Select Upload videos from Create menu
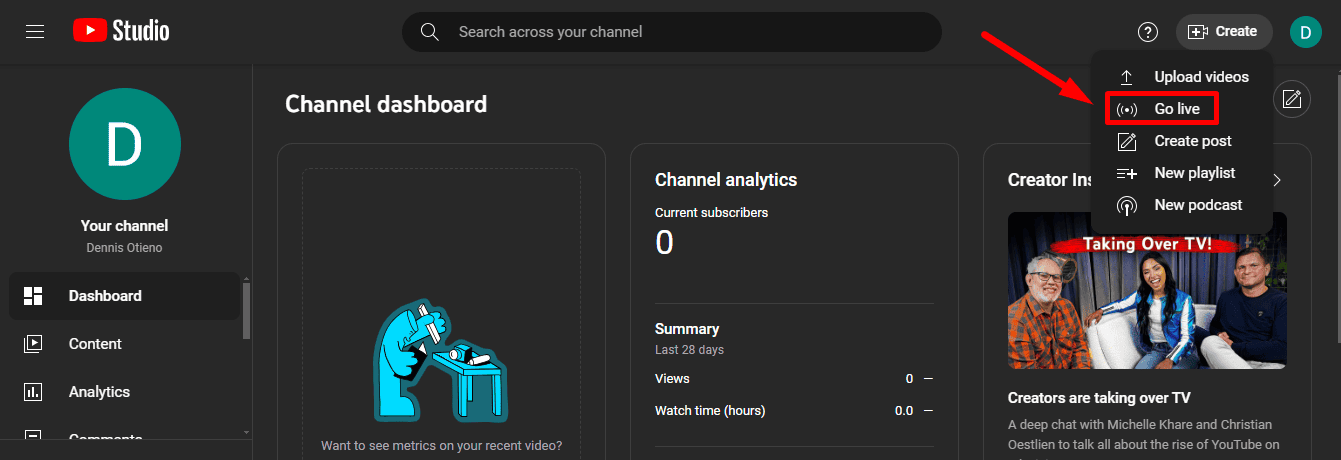 [x=1200, y=77]
